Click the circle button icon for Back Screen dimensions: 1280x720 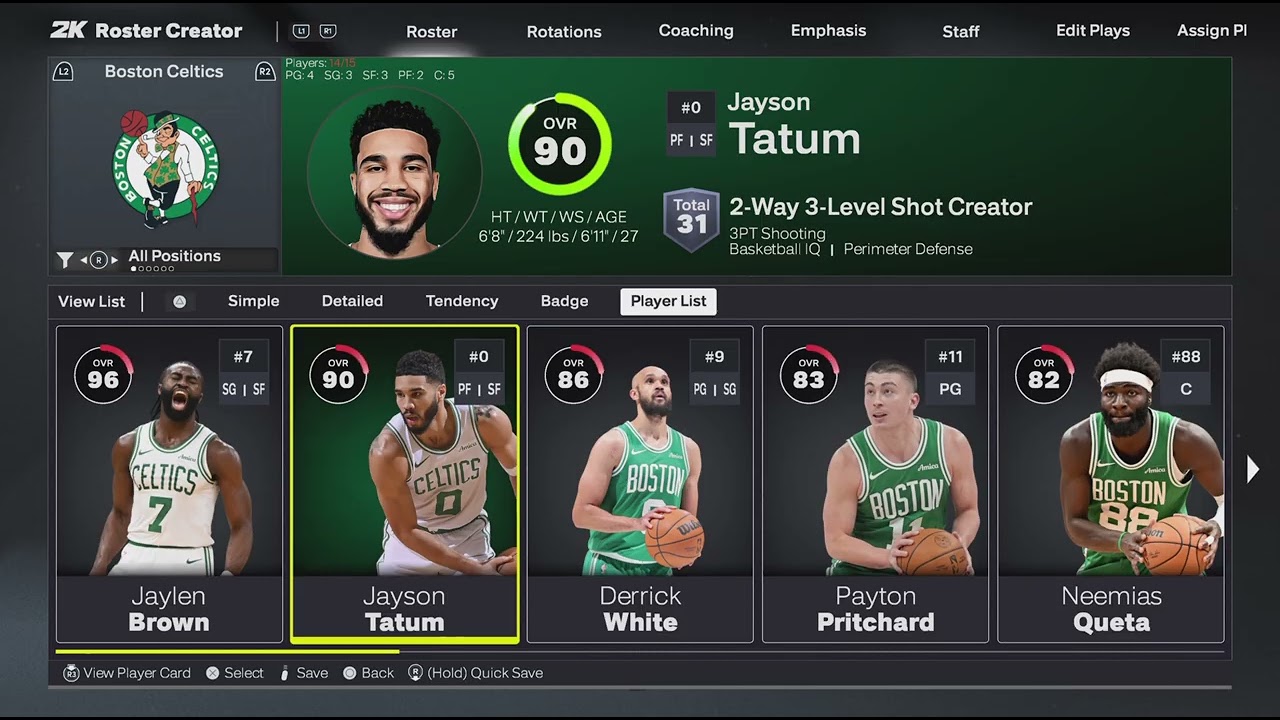[x=350, y=673]
